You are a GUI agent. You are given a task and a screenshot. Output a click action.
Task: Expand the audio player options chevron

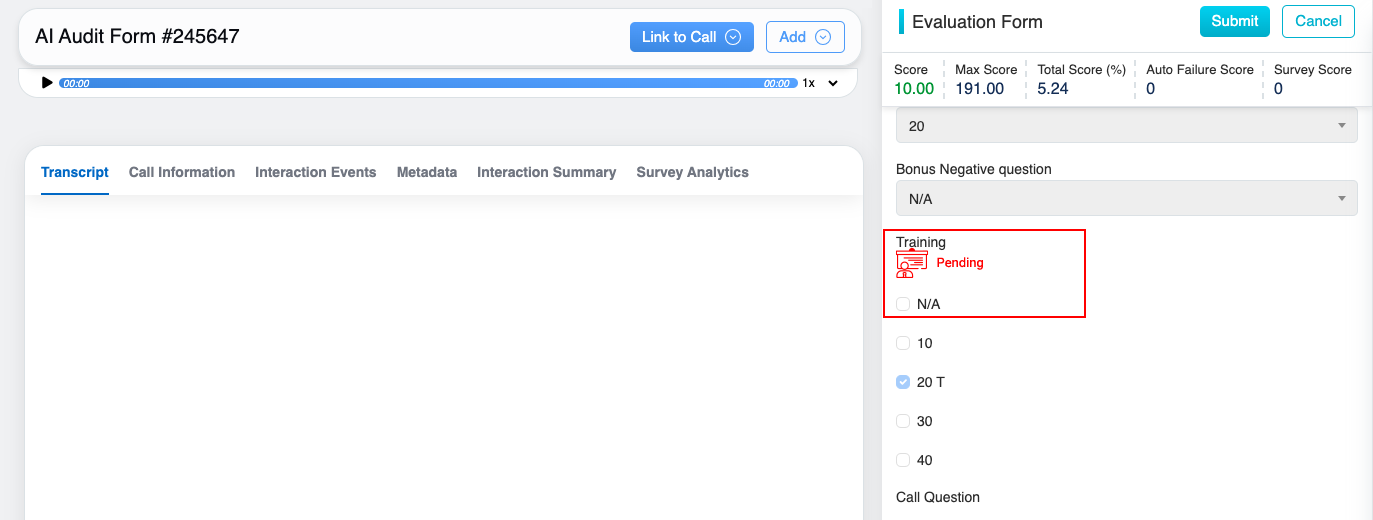tap(833, 83)
